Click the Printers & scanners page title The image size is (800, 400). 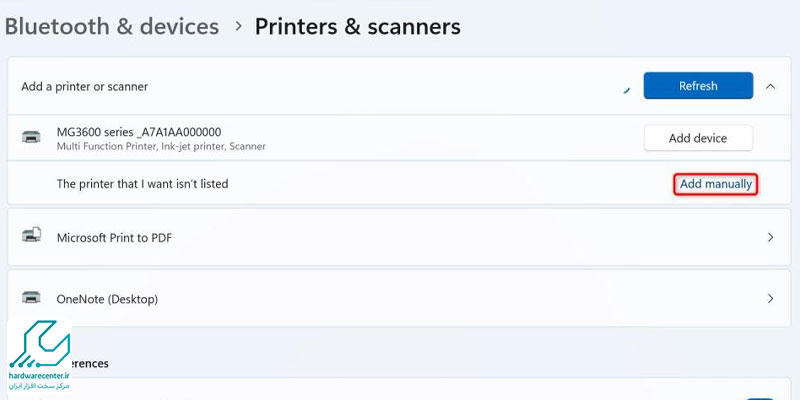pyautogui.click(x=358, y=27)
